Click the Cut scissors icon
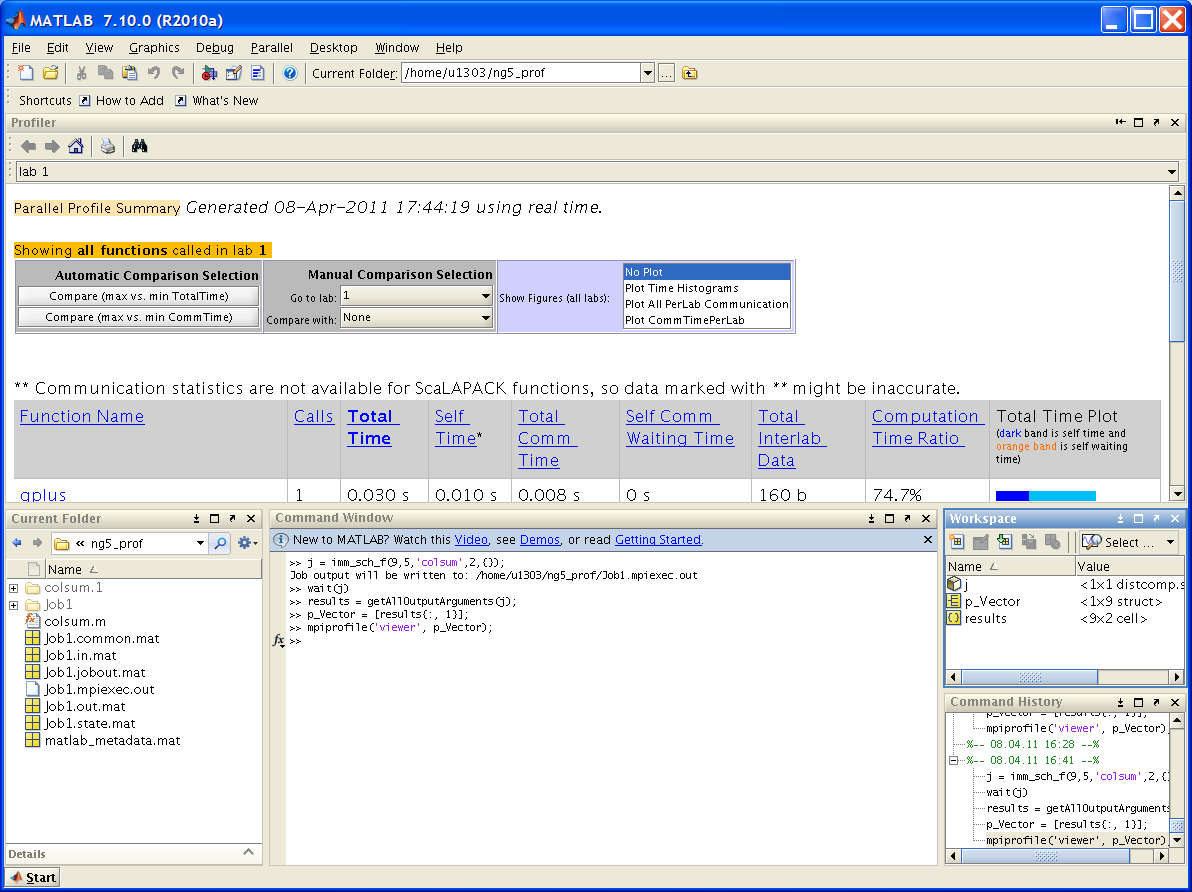The width and height of the screenshot is (1192, 892). tap(81, 73)
